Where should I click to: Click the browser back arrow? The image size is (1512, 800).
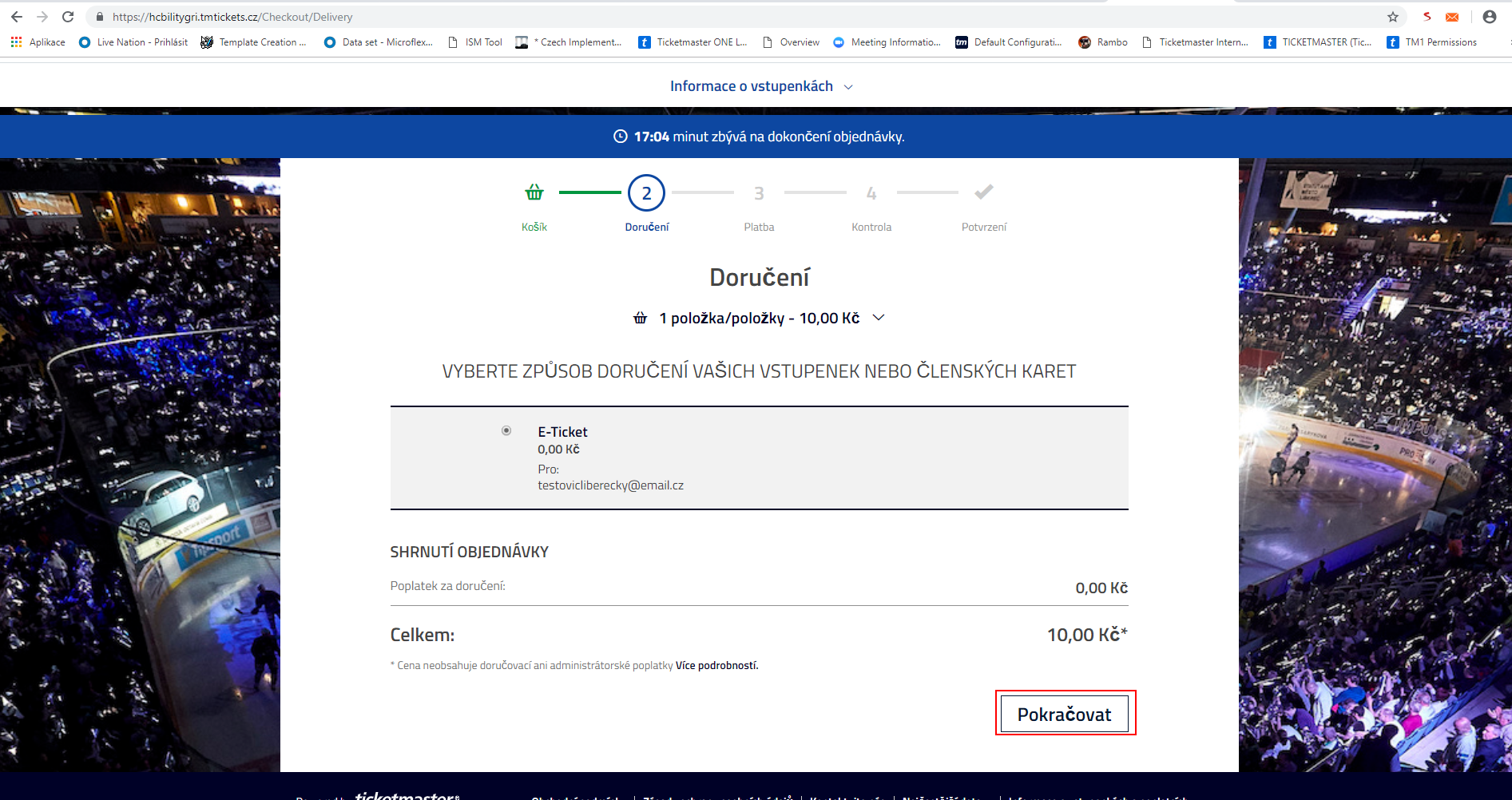tap(17, 17)
